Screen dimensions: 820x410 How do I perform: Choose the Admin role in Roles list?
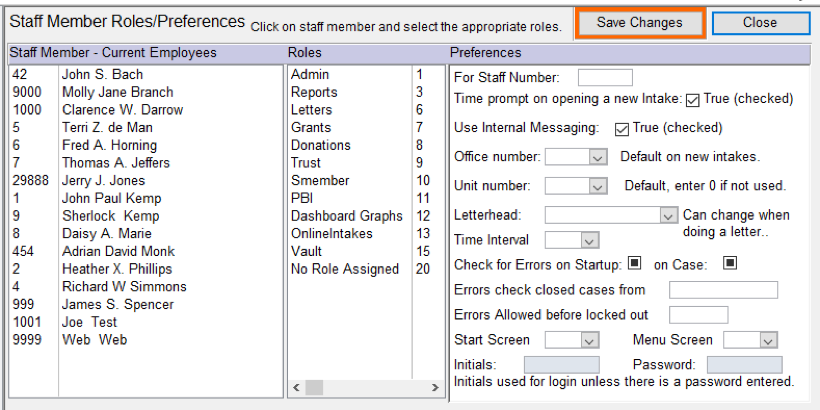(310, 75)
